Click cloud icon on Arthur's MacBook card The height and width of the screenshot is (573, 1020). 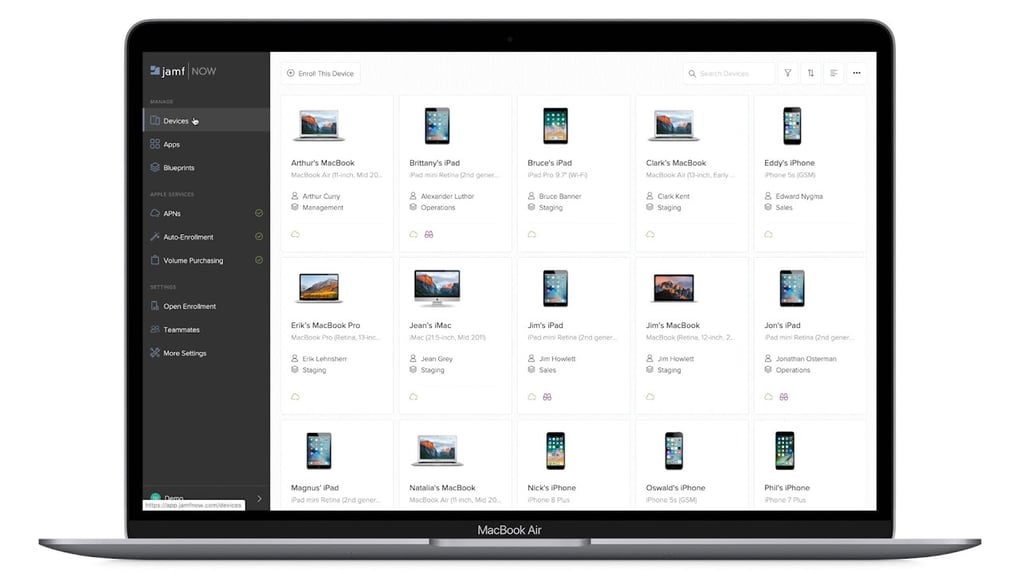click(x=295, y=234)
